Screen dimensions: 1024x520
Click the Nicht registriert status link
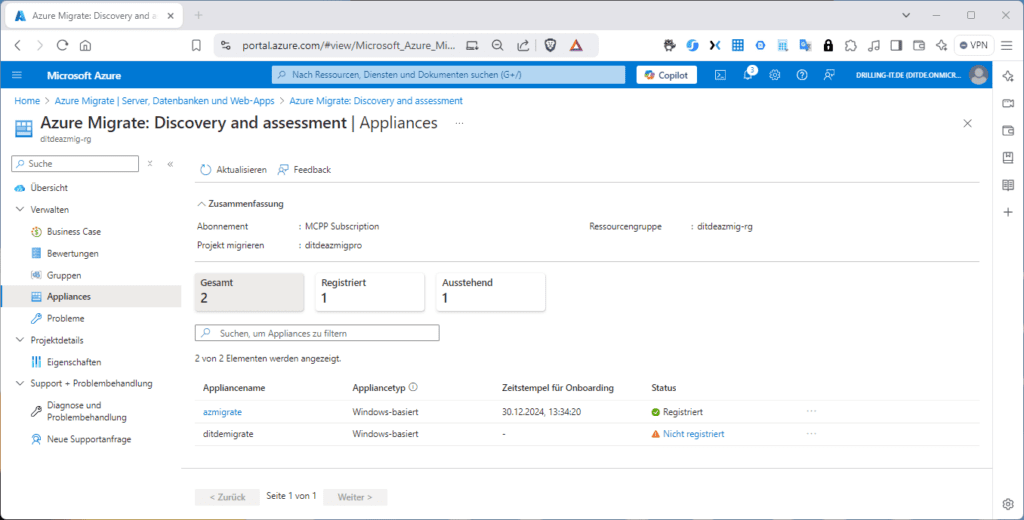point(694,434)
